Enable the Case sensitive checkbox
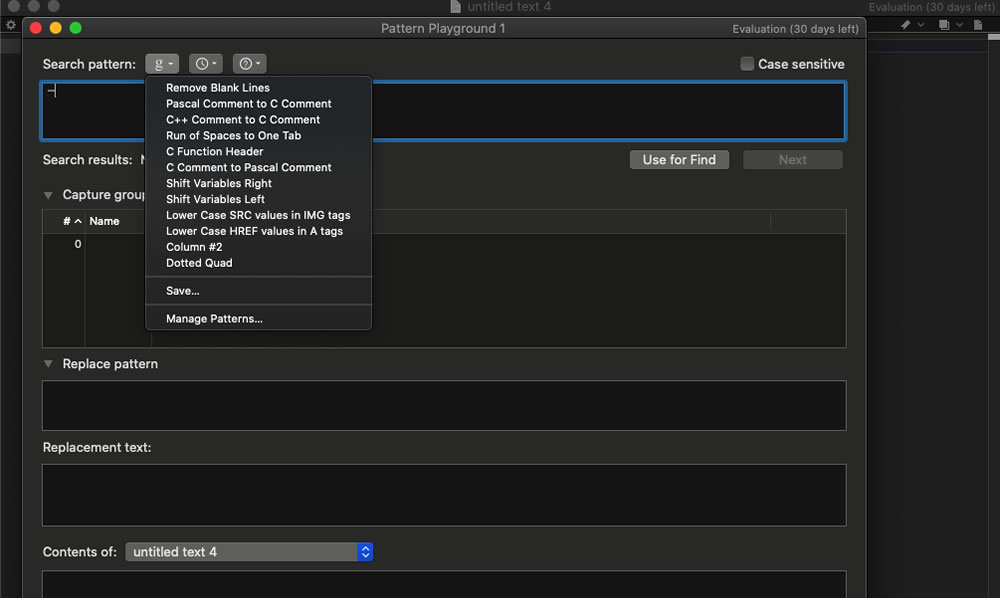Image resolution: width=1000 pixels, height=598 pixels. 747,64
